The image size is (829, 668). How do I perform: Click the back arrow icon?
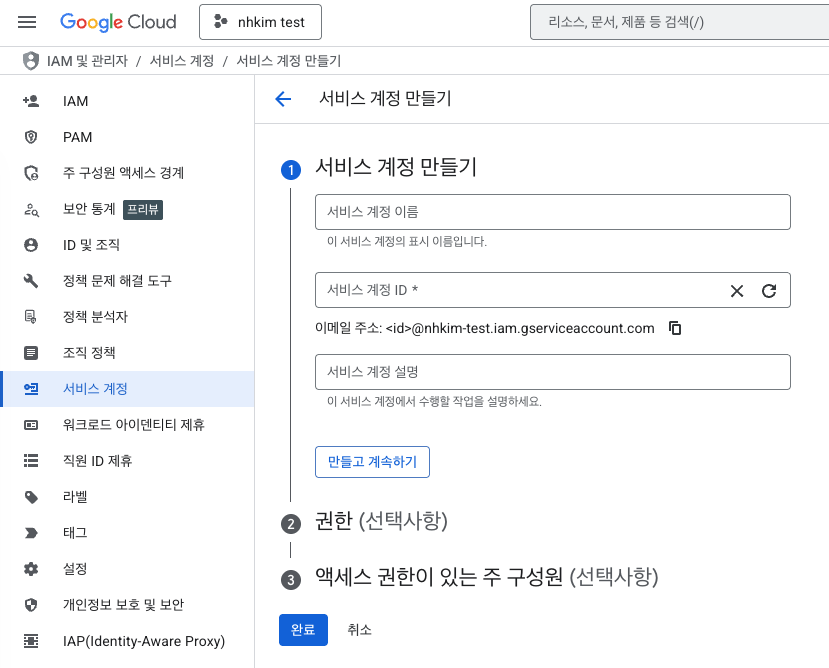pos(283,98)
